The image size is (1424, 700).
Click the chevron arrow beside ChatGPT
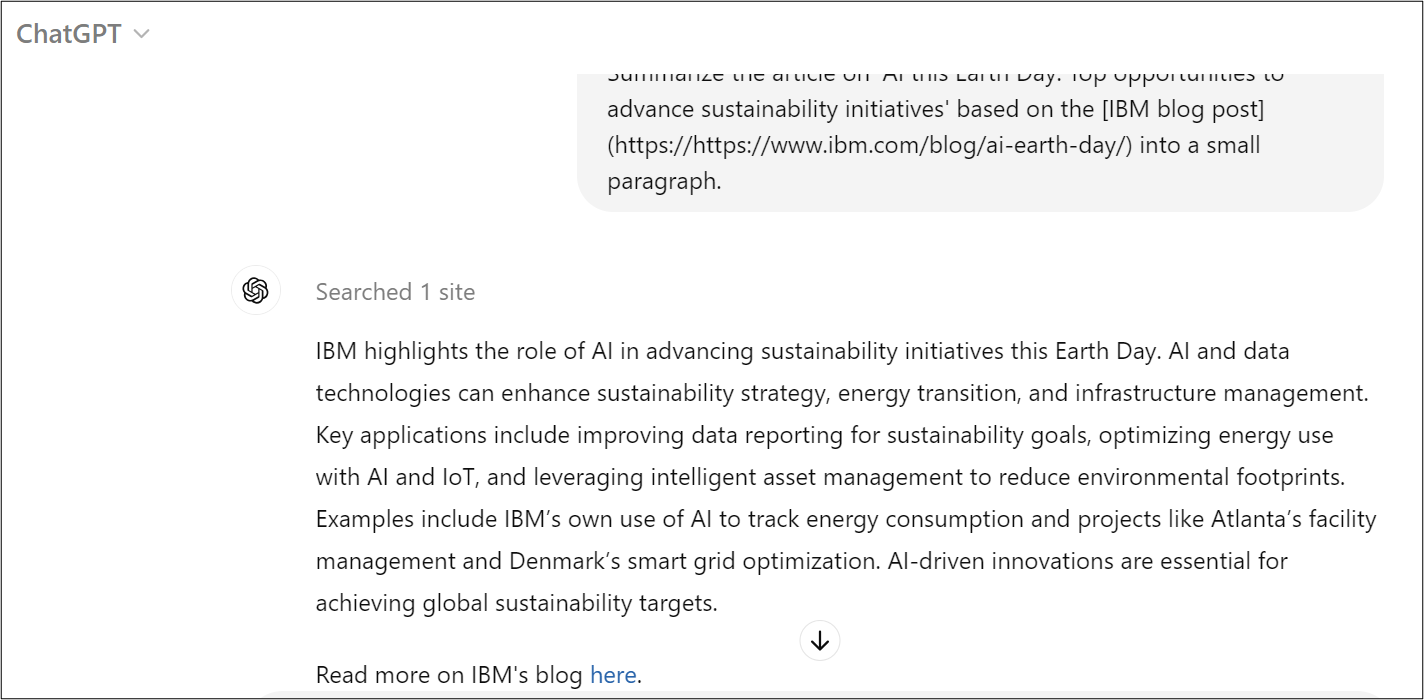coord(142,34)
